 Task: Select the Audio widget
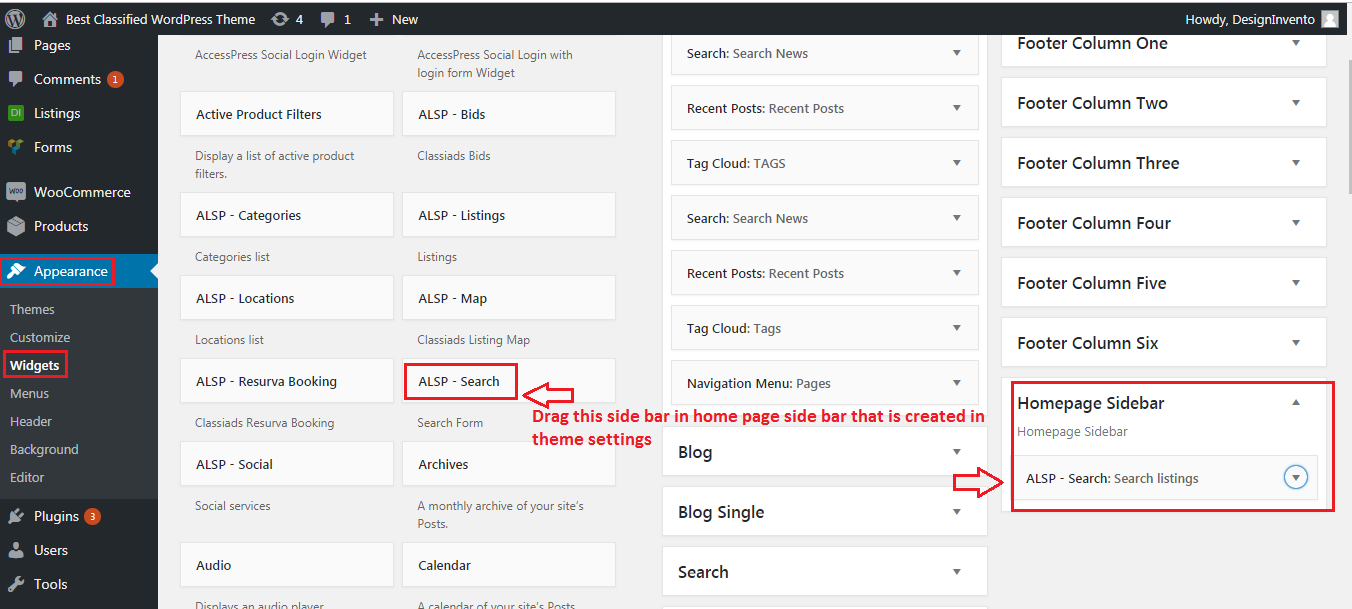(287, 566)
